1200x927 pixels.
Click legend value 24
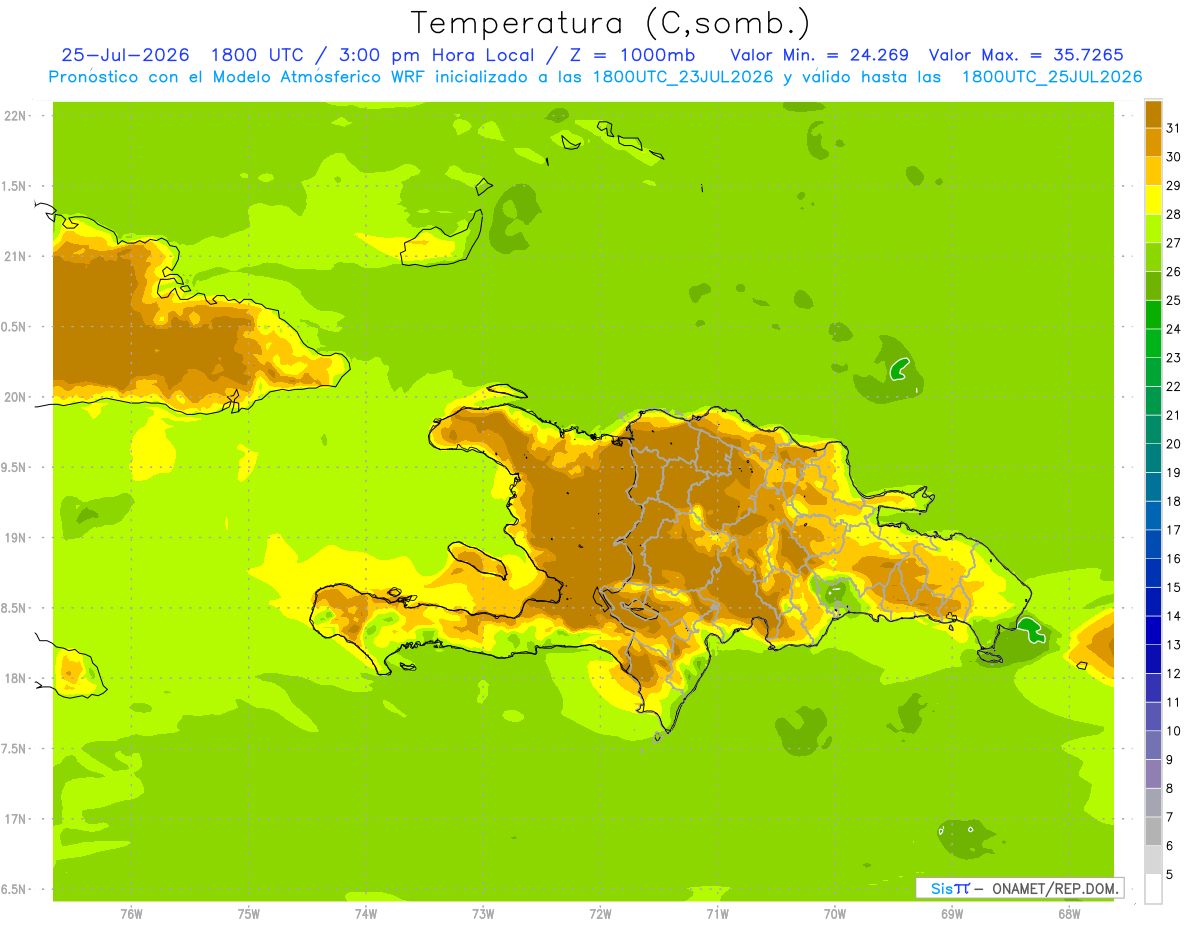click(x=1174, y=329)
